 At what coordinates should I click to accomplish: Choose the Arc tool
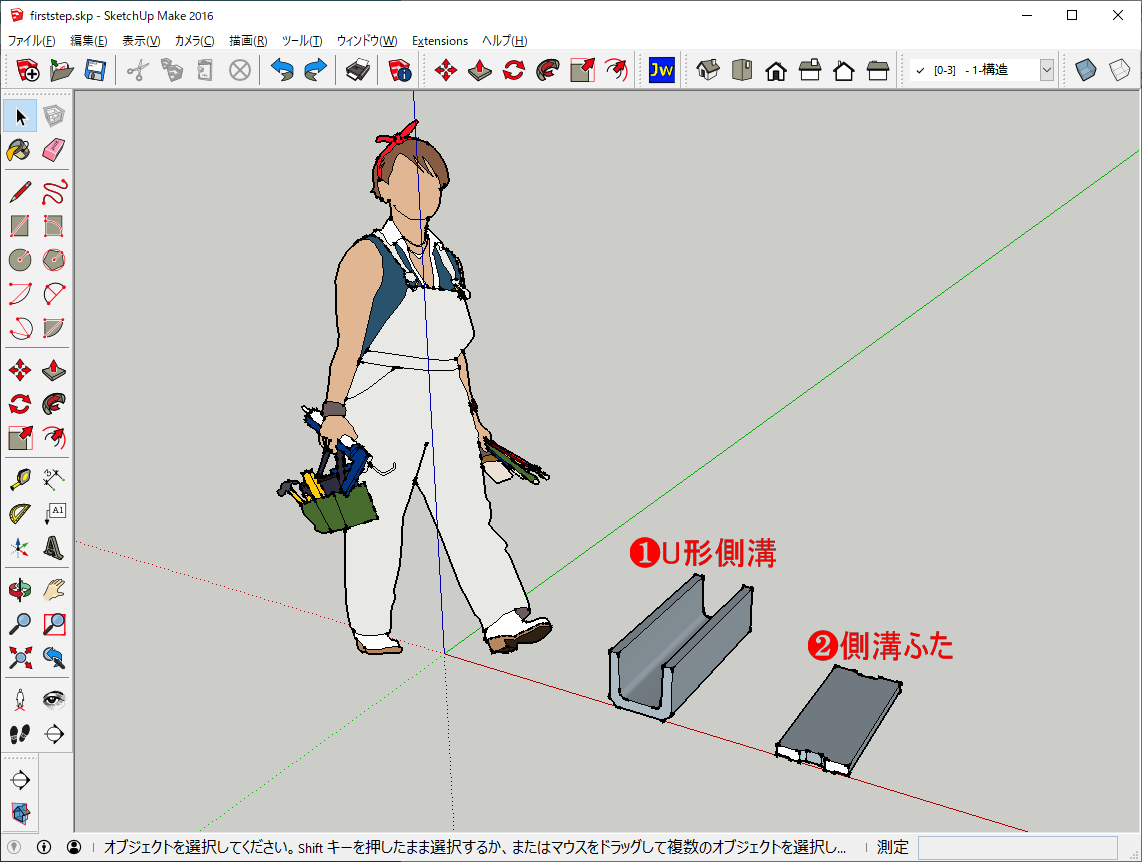click(20, 294)
